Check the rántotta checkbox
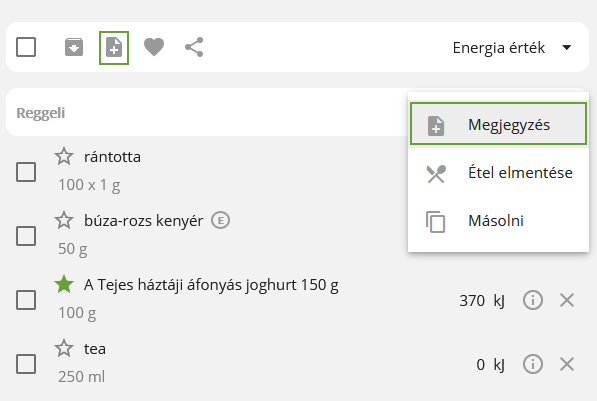597x401 pixels. pyautogui.click(x=26, y=172)
